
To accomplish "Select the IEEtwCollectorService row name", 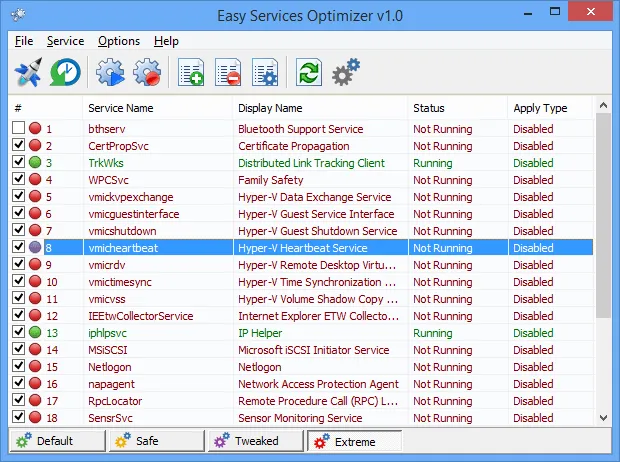I will click(x=141, y=316).
